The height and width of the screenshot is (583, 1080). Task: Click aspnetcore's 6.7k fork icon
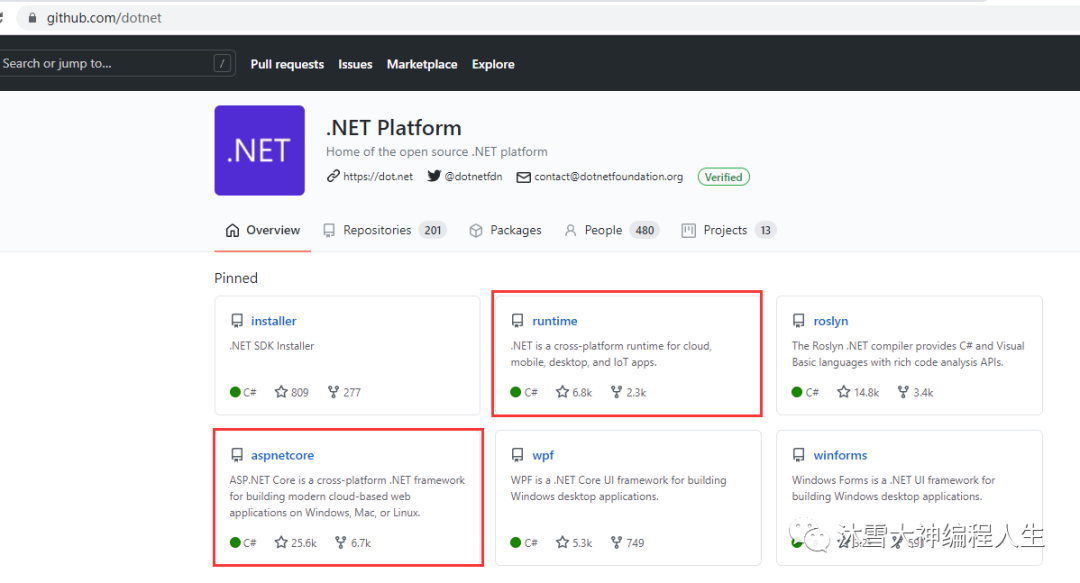coord(340,542)
